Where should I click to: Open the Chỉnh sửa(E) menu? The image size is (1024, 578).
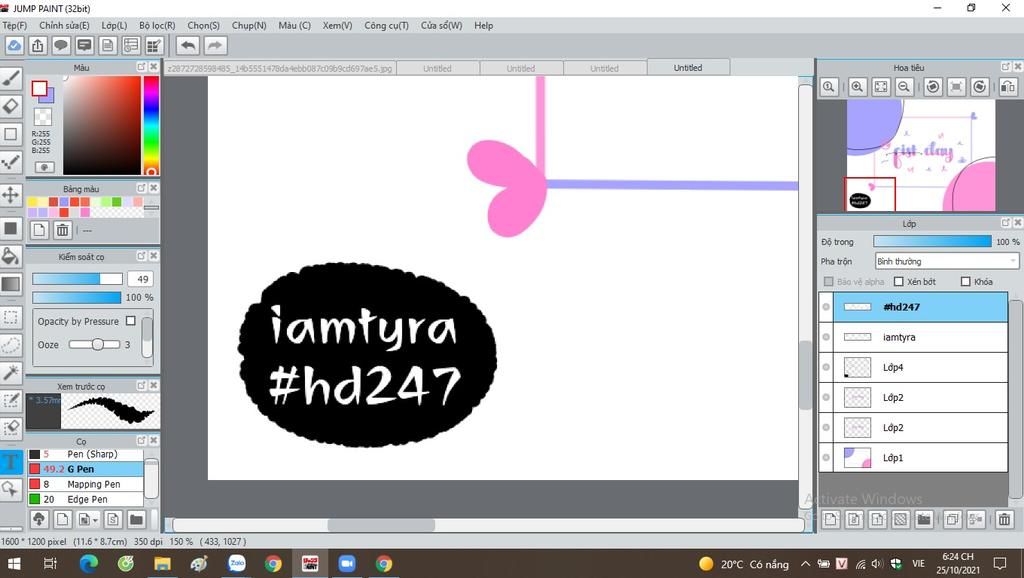point(64,25)
